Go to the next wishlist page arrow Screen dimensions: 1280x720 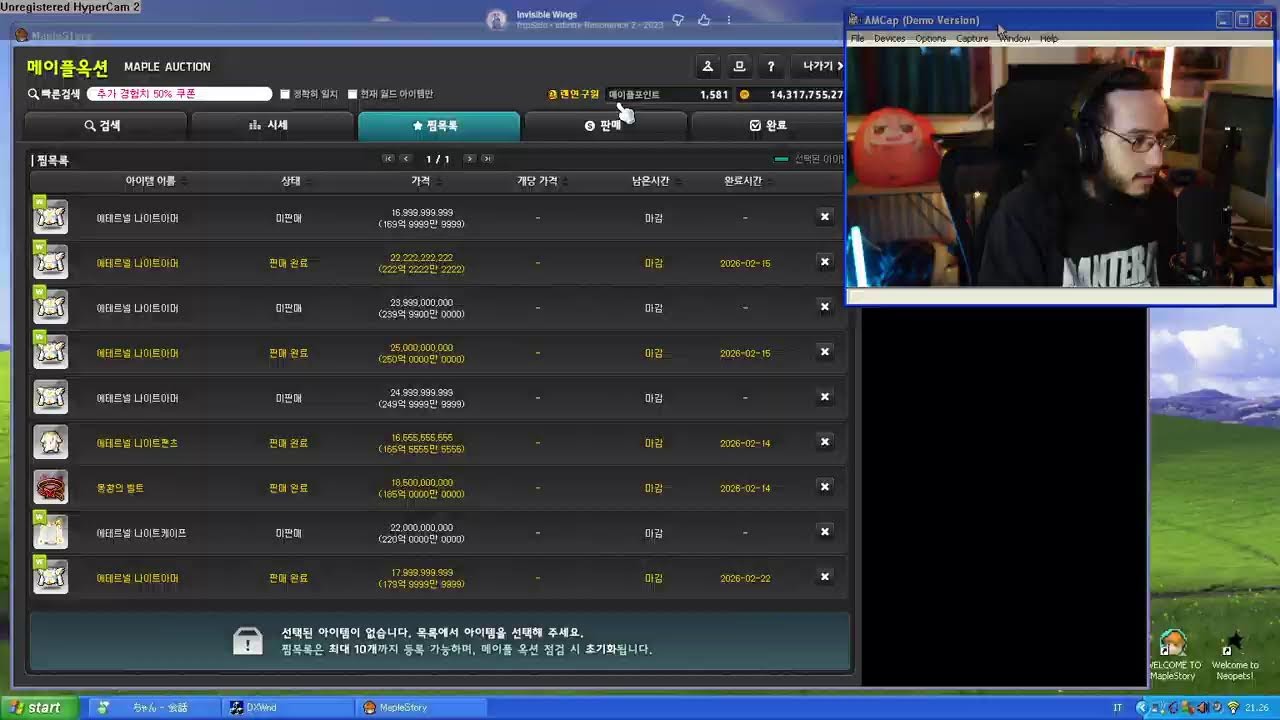coord(469,159)
